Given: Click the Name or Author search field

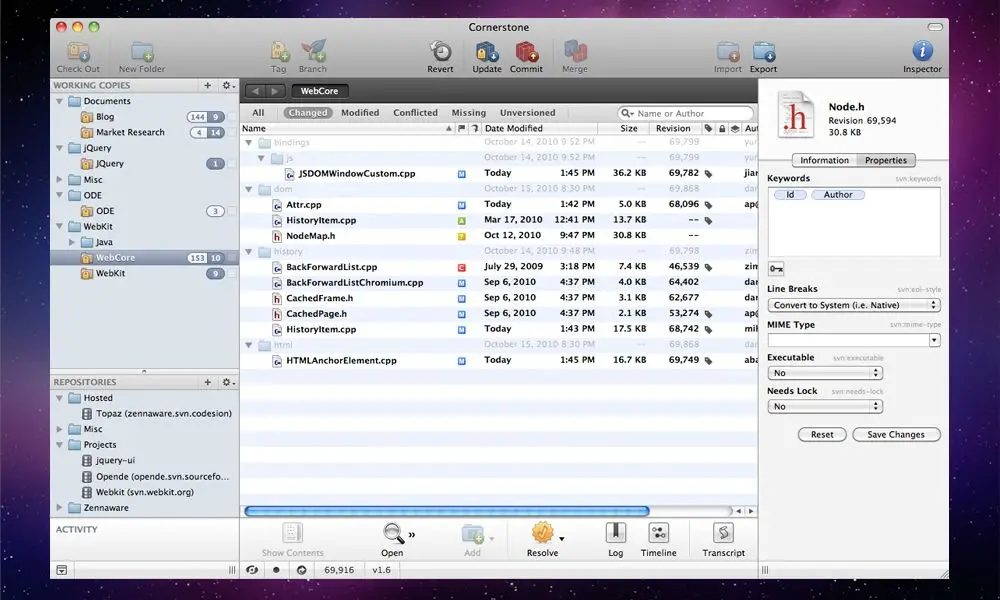Looking at the screenshot, I should [686, 113].
